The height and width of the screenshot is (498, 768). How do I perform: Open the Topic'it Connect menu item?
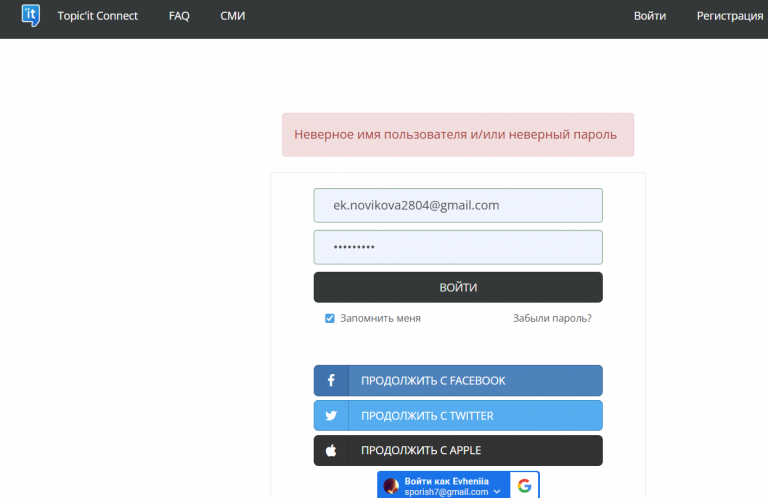[x=97, y=16]
